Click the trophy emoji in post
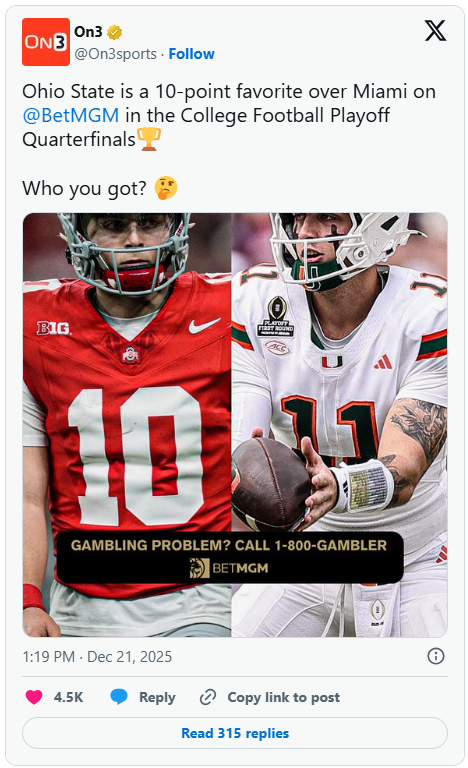468x768 pixels. point(149,139)
